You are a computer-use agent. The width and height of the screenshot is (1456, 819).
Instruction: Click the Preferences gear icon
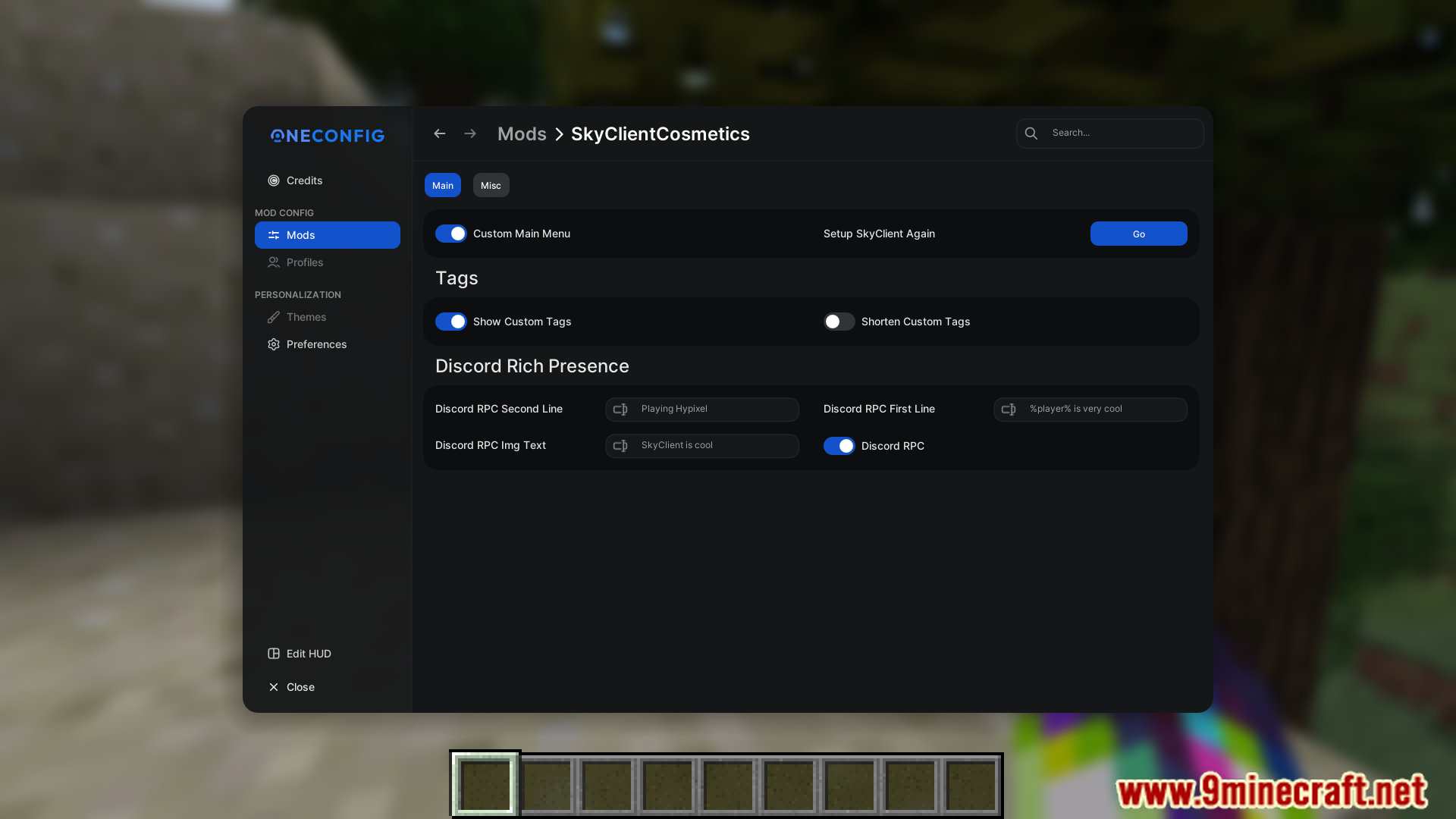(x=274, y=344)
